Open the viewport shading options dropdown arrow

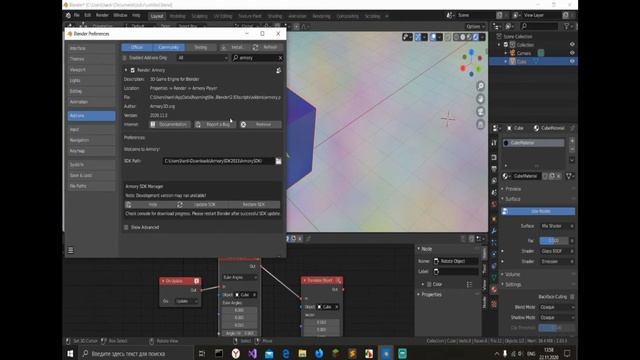pos(482,37)
